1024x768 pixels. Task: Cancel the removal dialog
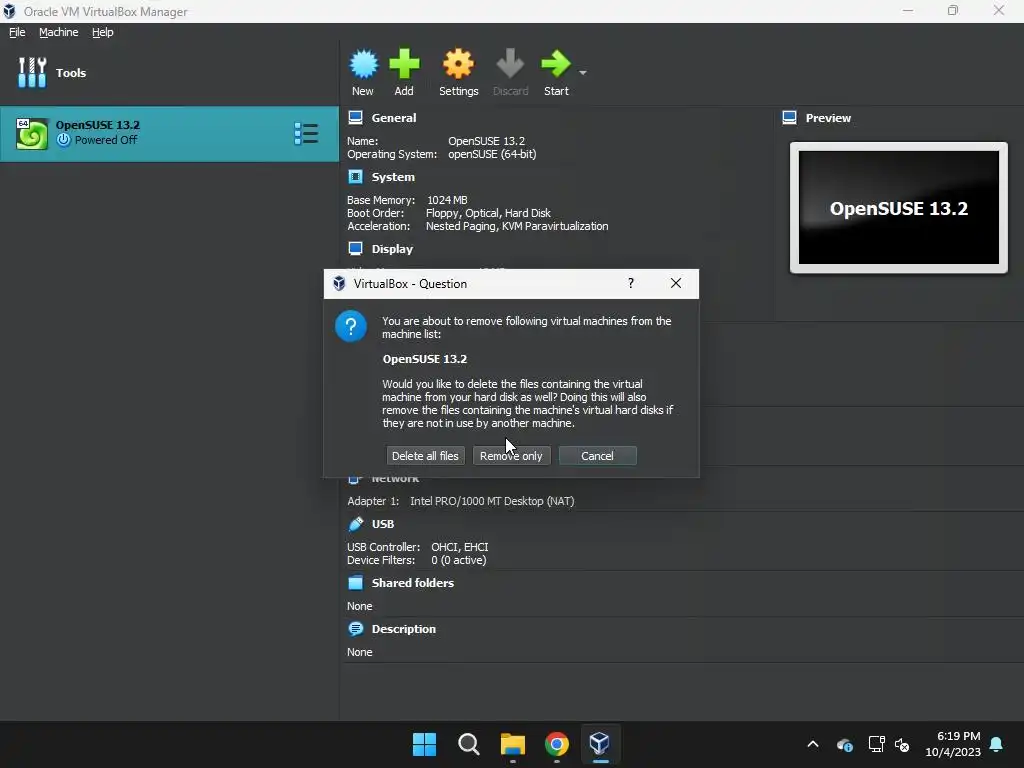[x=598, y=456]
